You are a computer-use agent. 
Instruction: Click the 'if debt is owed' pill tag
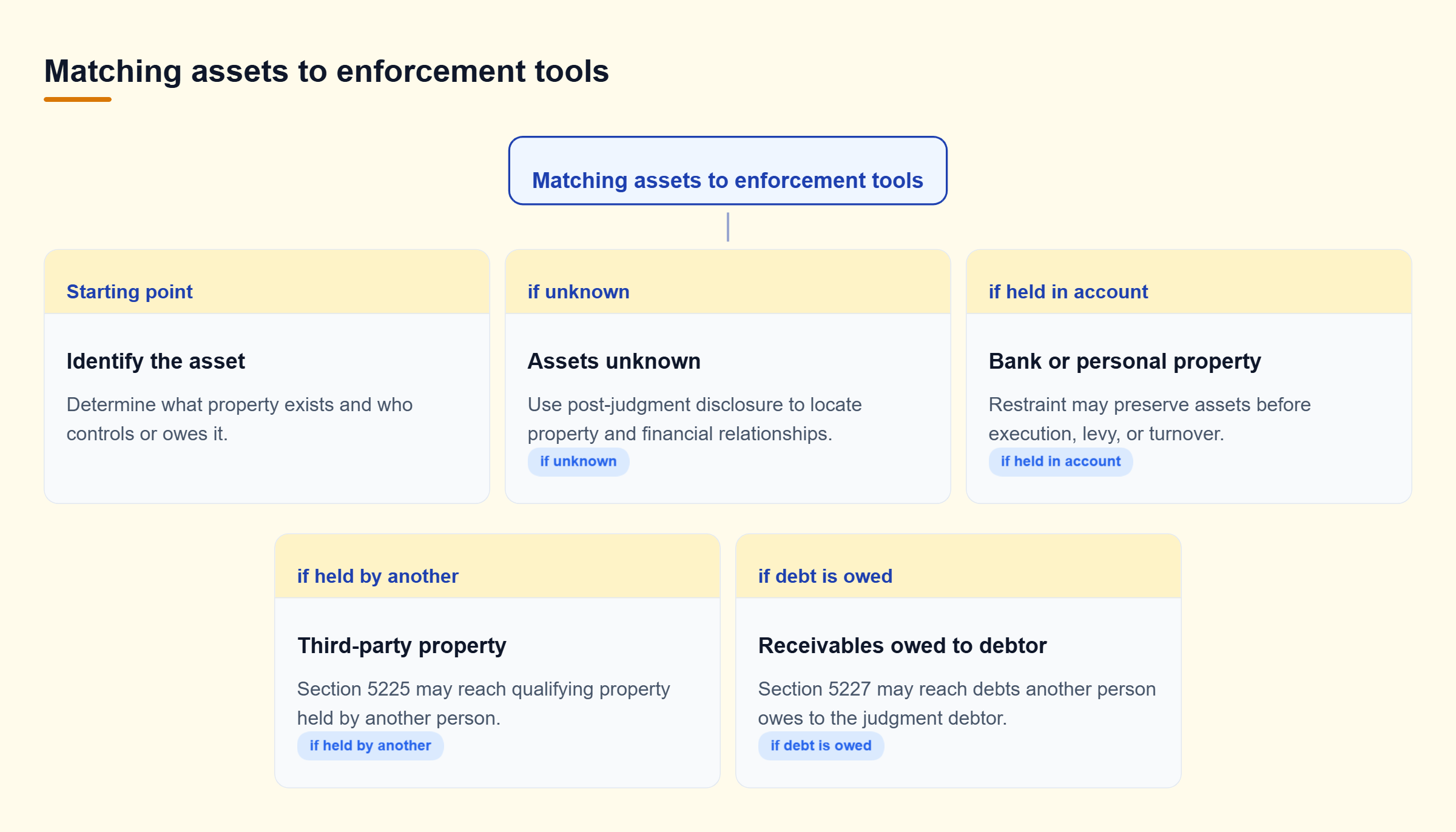pos(821,746)
